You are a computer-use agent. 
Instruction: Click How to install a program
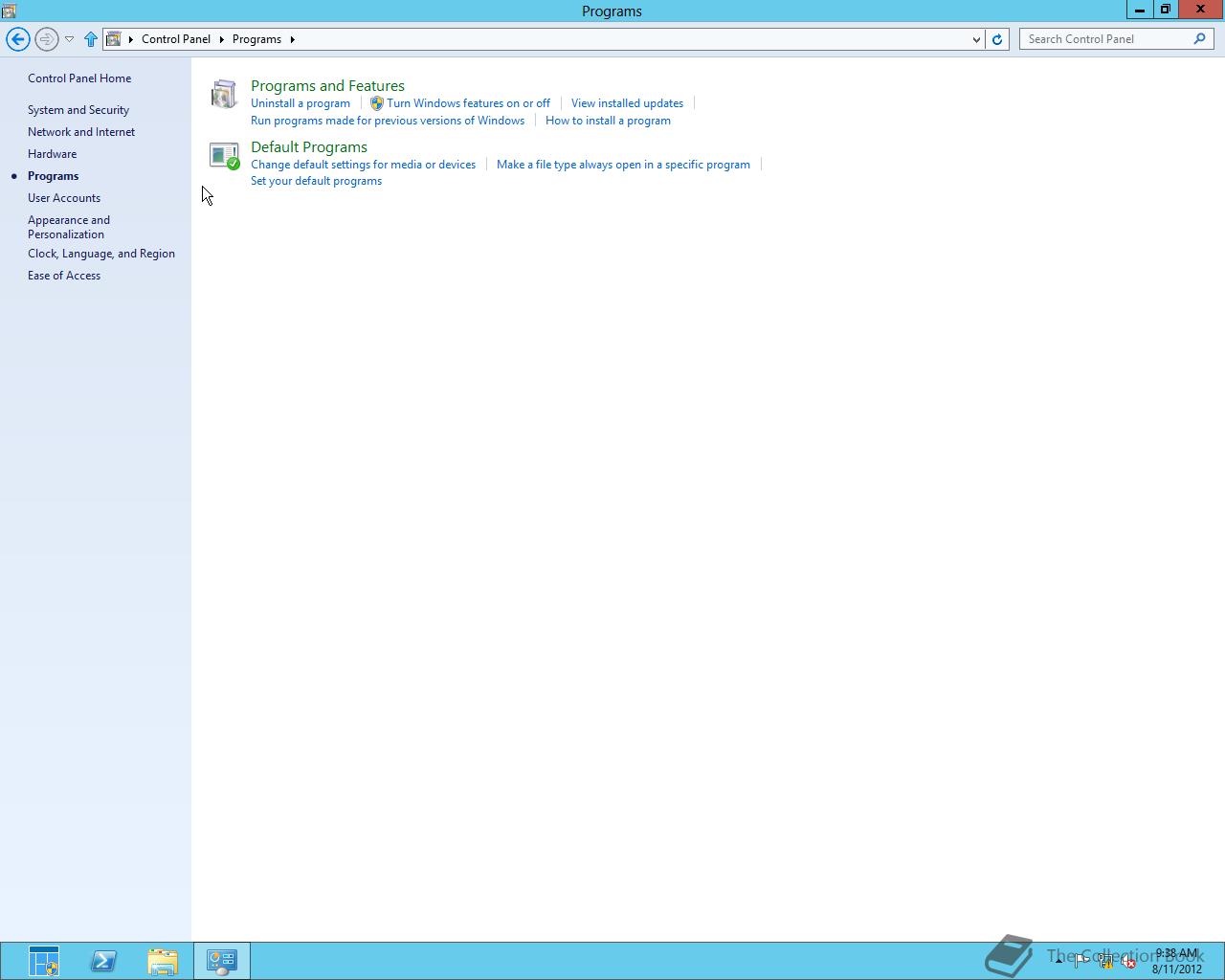608,121
